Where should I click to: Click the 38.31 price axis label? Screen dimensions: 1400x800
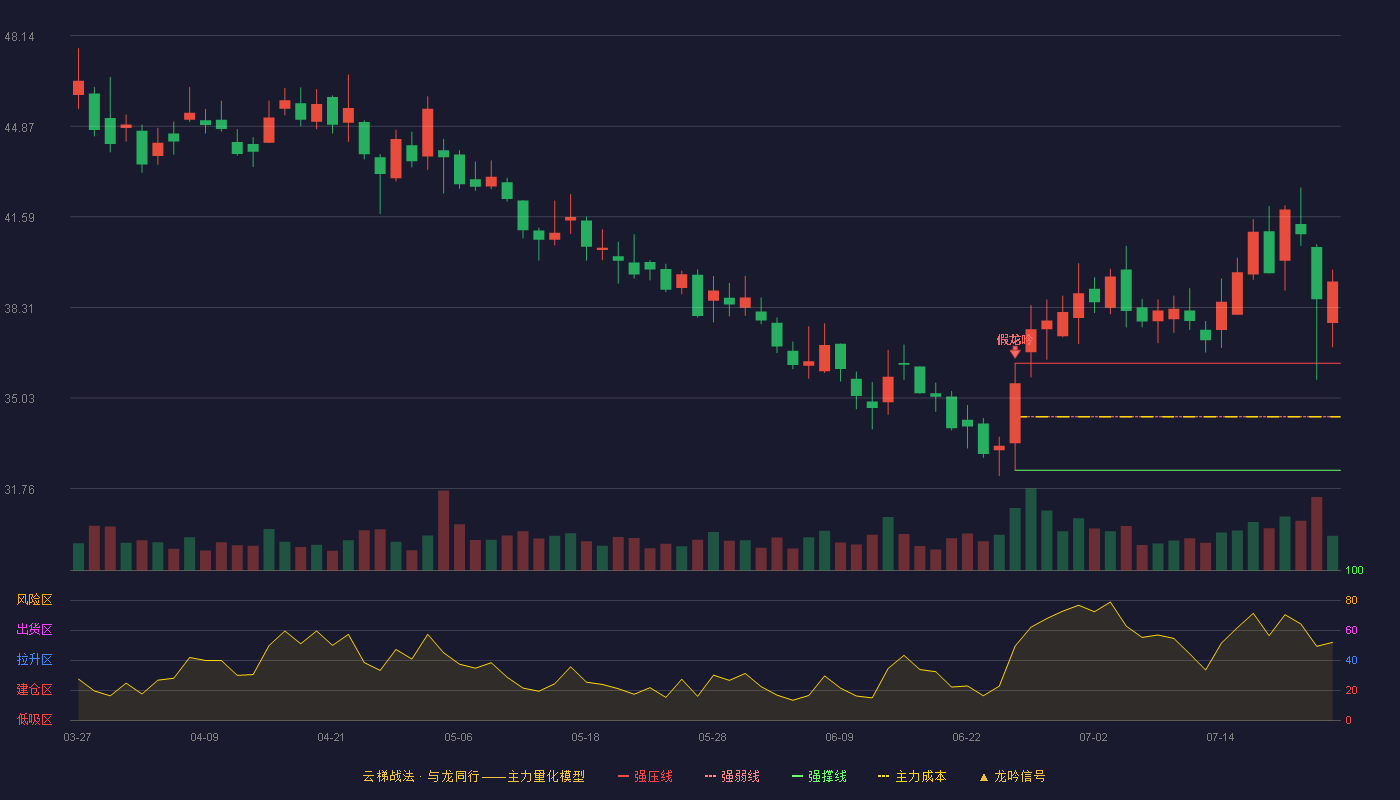pos(19,309)
